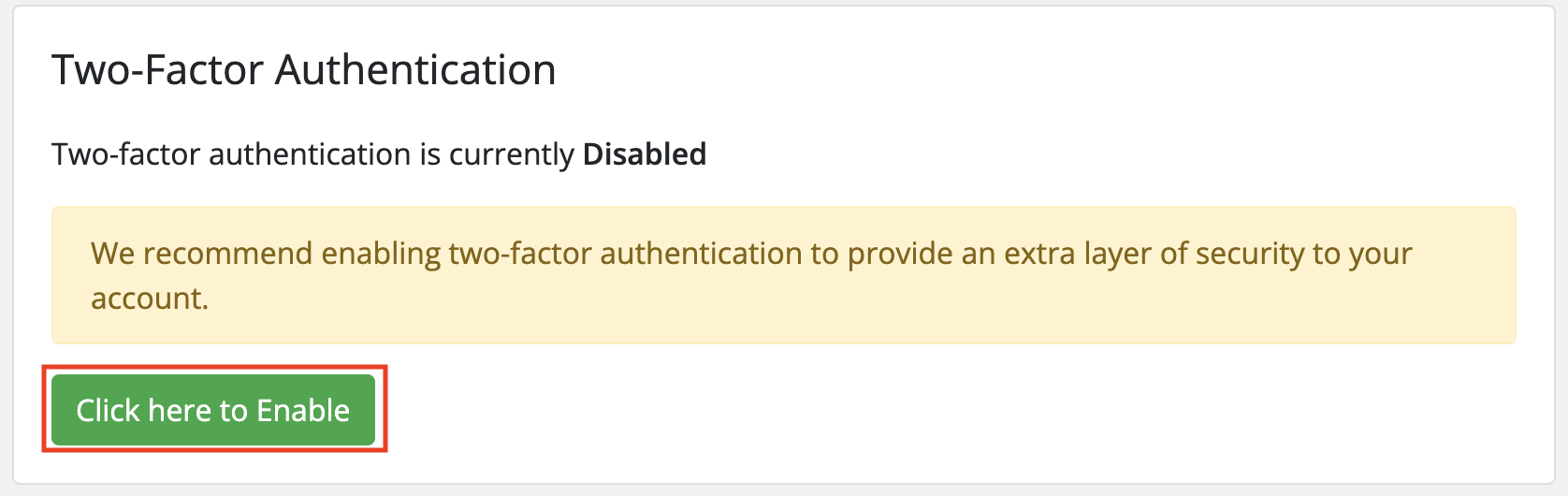This screenshot has height=496, width=1568.
Task: Enable two-factor authentication
Action: pyautogui.click(x=213, y=410)
